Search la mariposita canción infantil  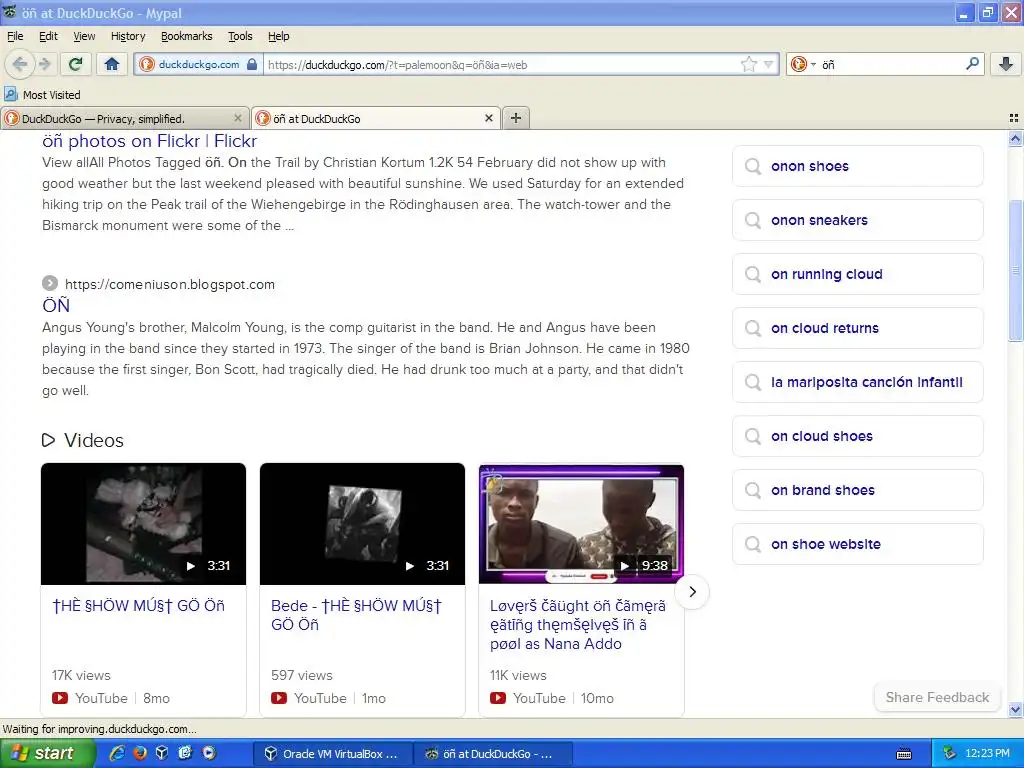pyautogui.click(x=857, y=382)
